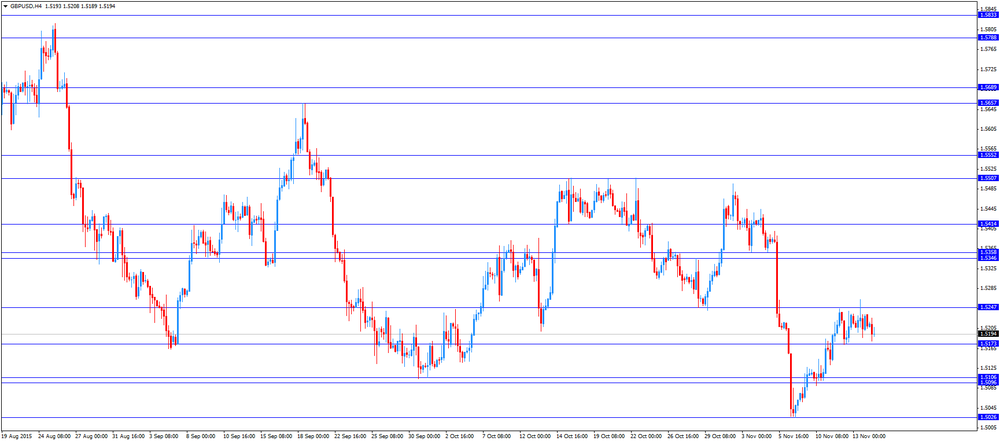The width and height of the screenshot is (1000, 441).
Task: Select the 1.5657 horizontal line price label
Action: pos(987,103)
